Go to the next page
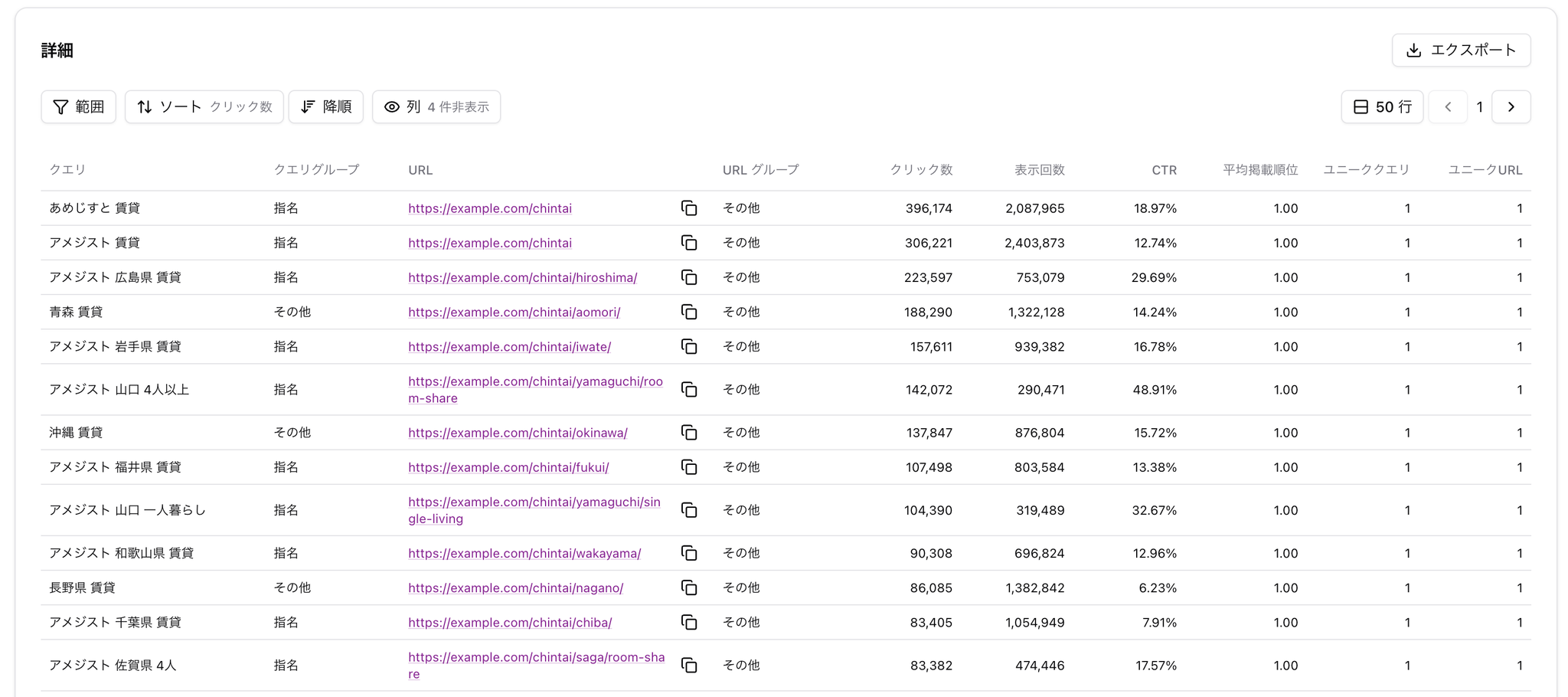 coord(1511,106)
